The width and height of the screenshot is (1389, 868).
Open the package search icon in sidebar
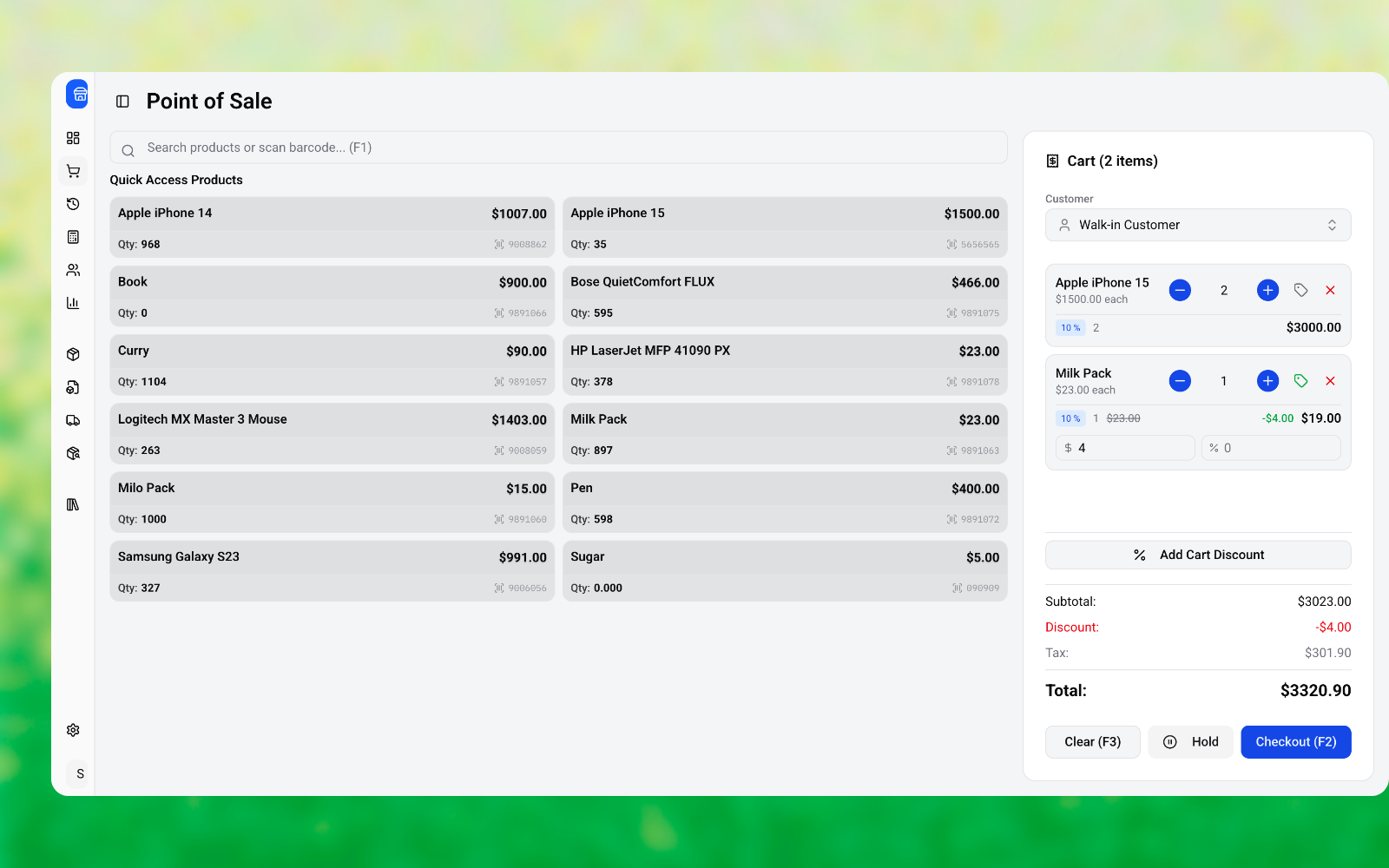point(73,452)
